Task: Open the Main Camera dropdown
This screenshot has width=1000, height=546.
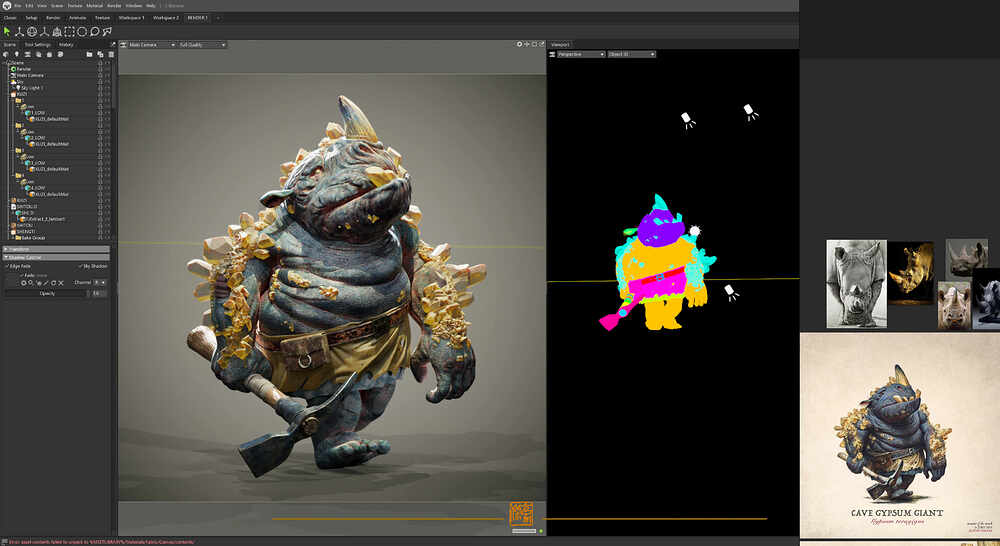Action: tap(152, 45)
